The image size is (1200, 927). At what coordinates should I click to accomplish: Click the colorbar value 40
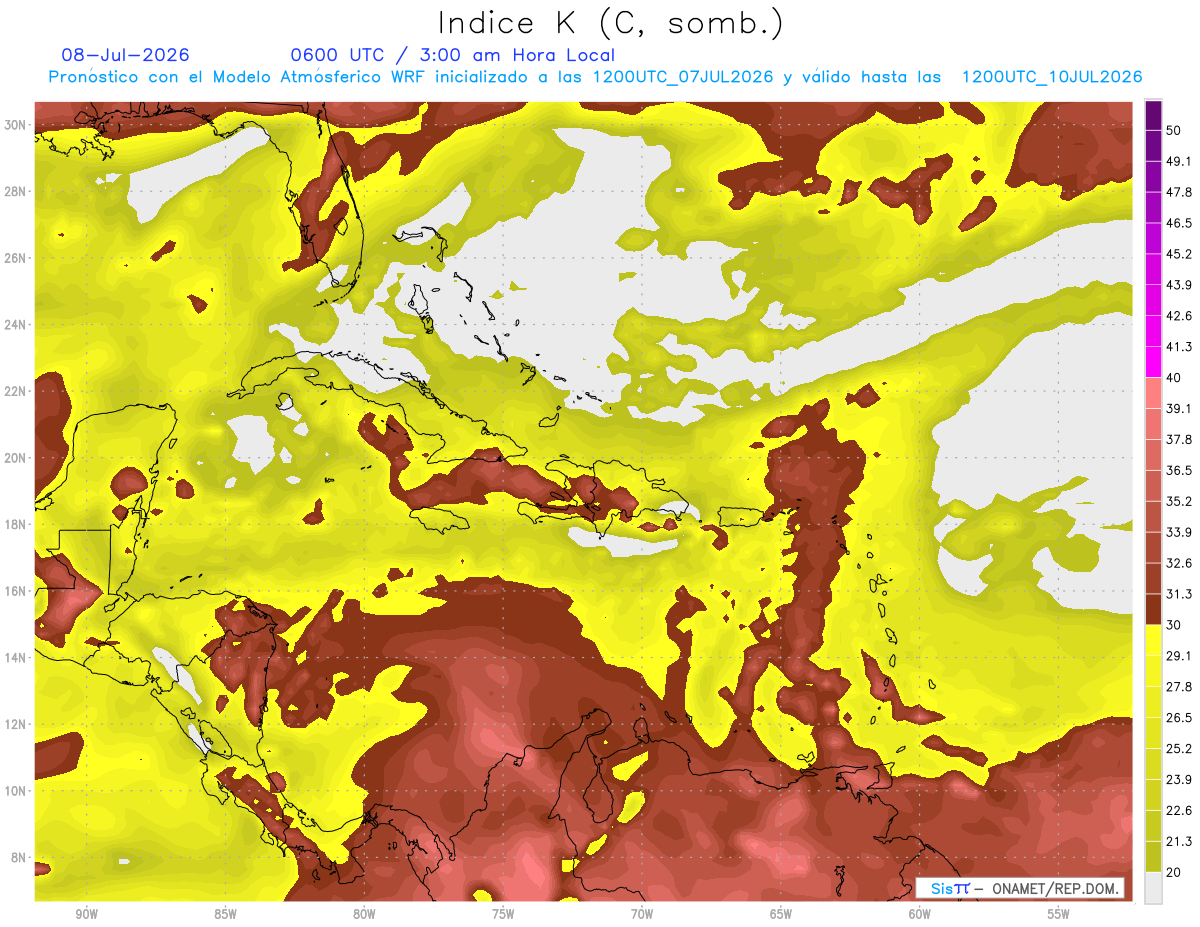click(x=1175, y=378)
